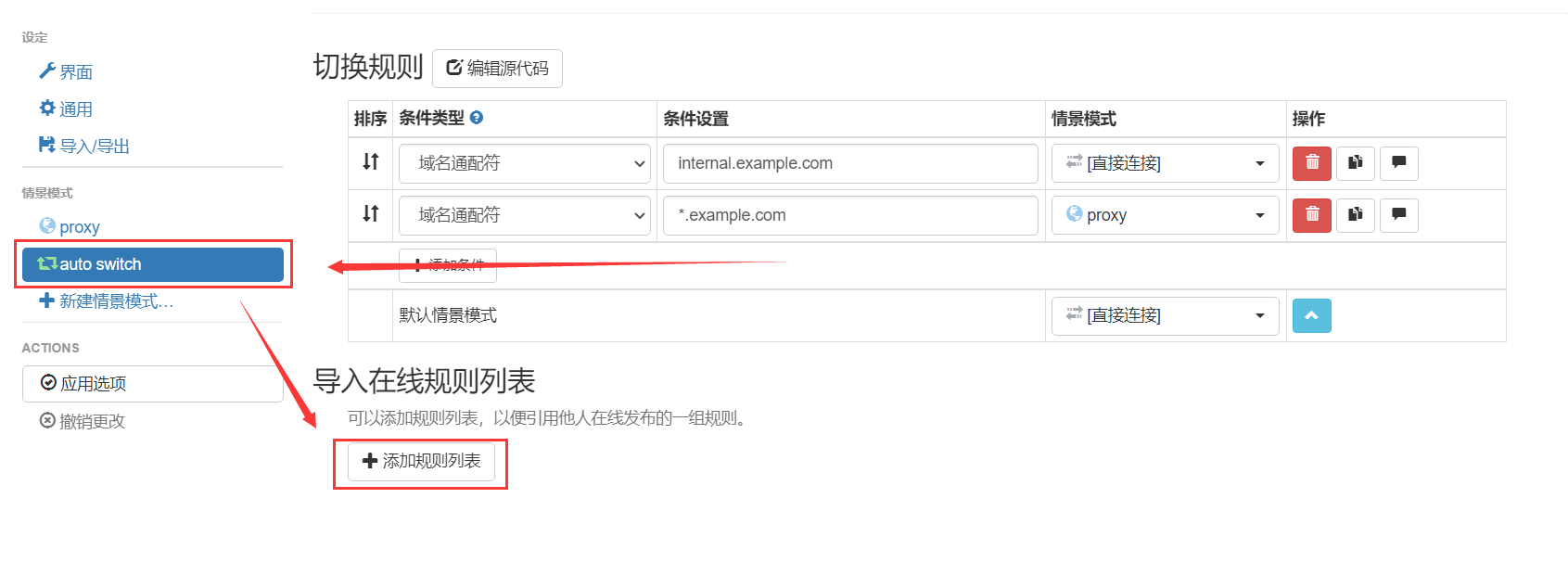1568x575 pixels.
Task: Click the 添加规则列表 button
Action: click(x=421, y=462)
